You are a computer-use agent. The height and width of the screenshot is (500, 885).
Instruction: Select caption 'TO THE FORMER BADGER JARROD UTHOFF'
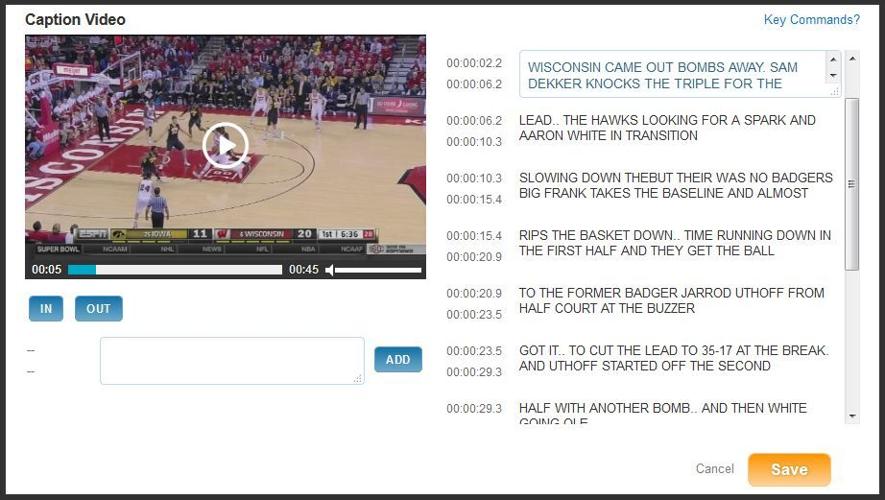click(672, 301)
